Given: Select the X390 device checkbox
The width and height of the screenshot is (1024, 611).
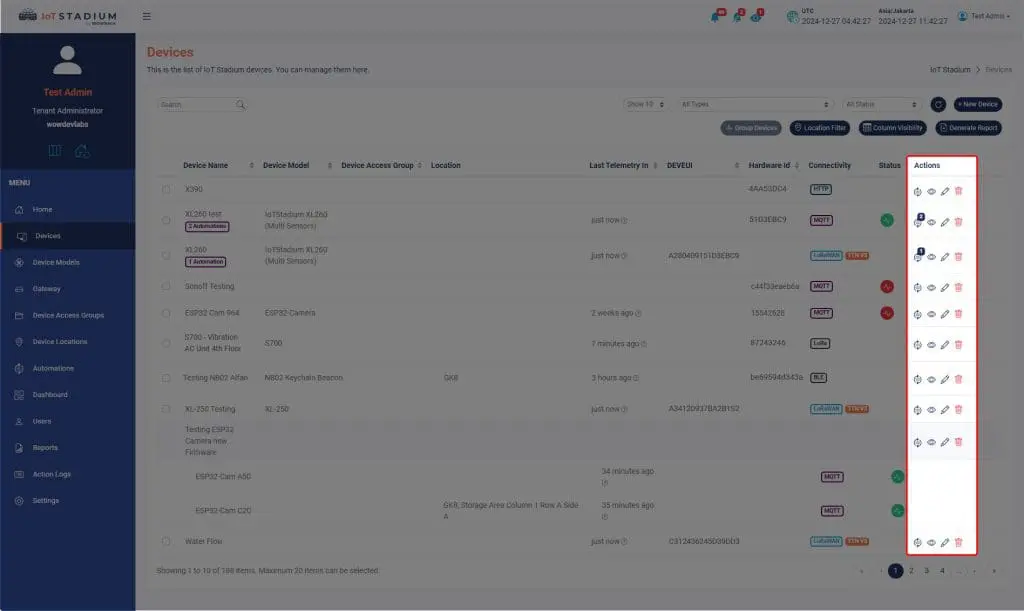Looking at the screenshot, I should (166, 189).
